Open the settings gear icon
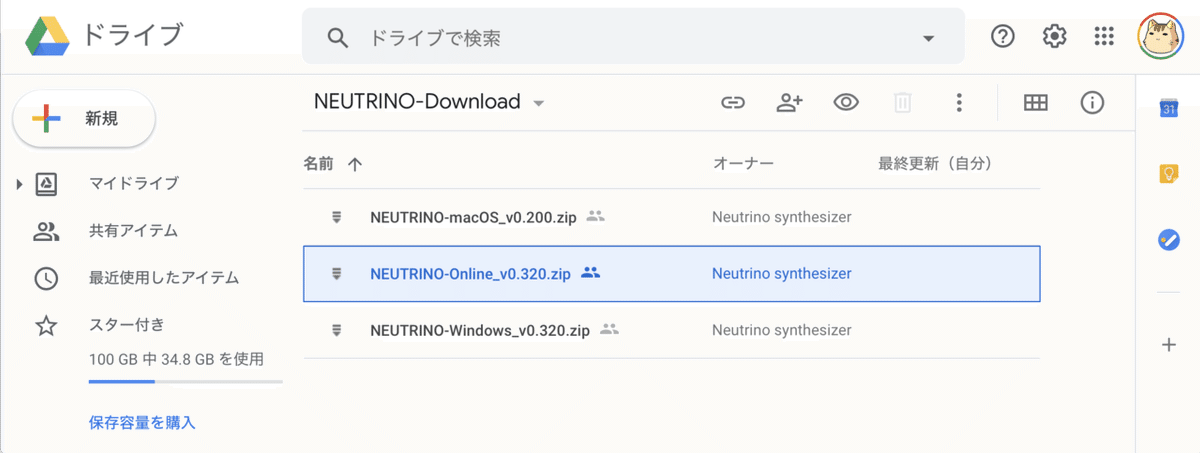This screenshot has width=1200, height=453. tap(1054, 37)
